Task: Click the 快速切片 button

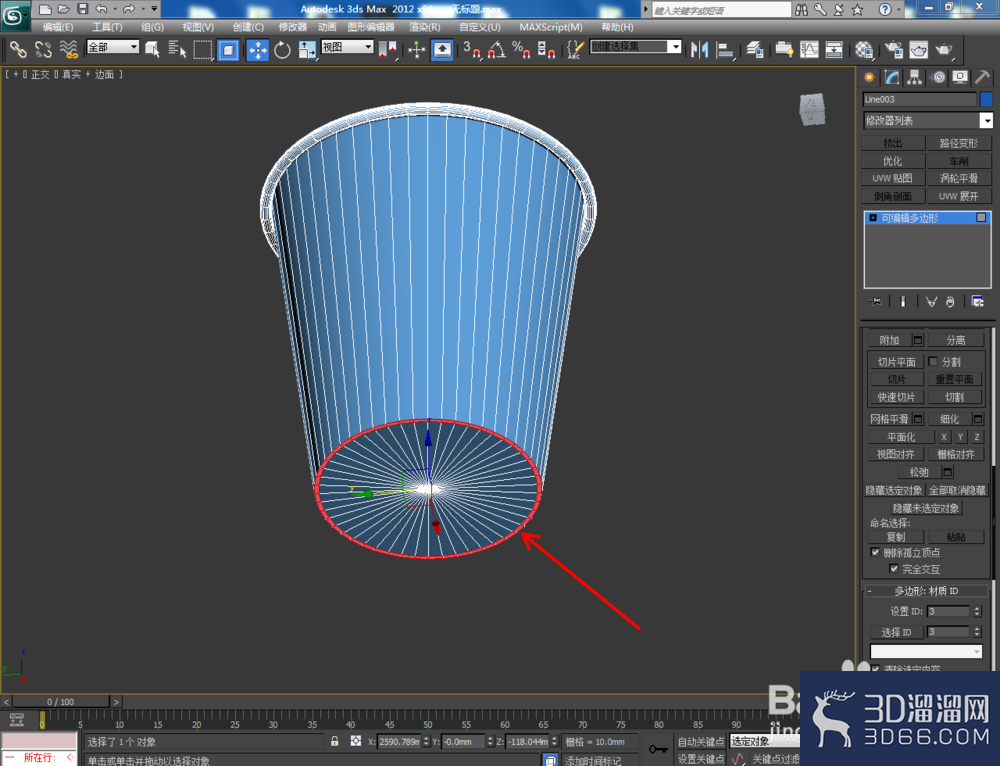Action: 896,397
